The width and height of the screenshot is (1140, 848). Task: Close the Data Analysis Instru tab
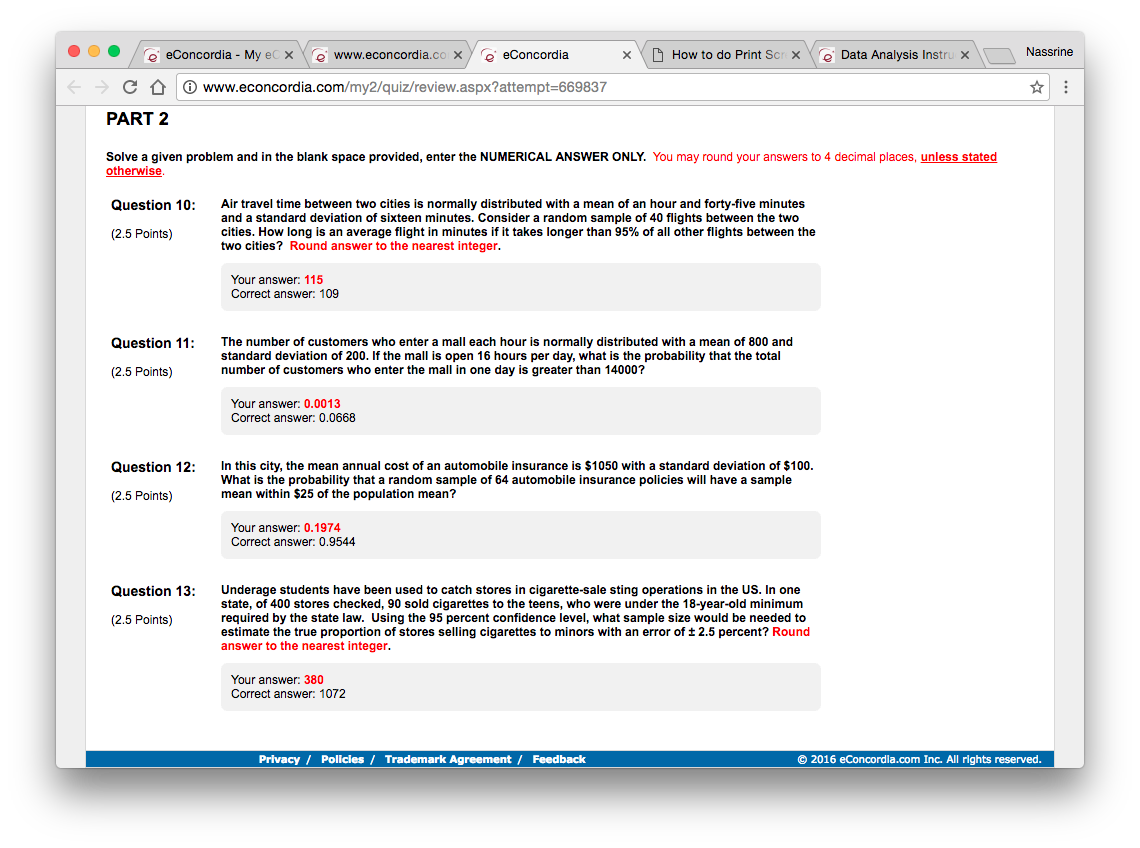coord(965,55)
